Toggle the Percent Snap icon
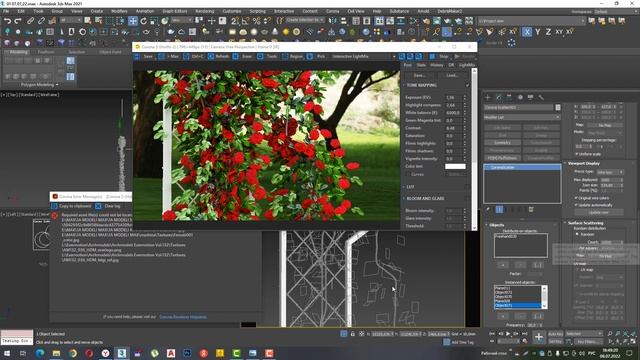The height and width of the screenshot is (360, 640). point(256,21)
